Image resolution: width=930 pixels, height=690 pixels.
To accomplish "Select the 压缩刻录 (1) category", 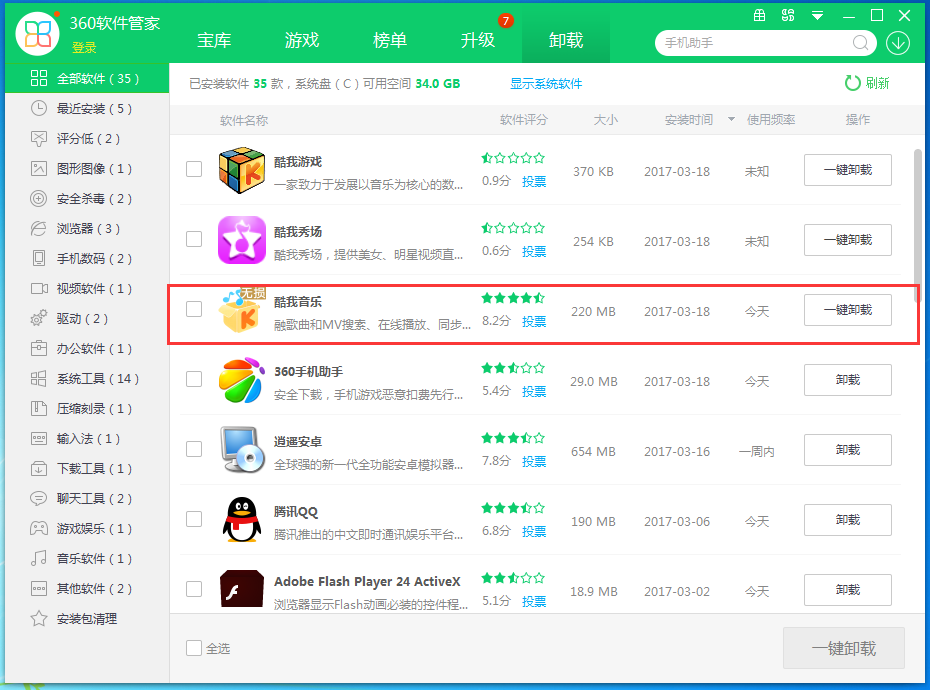I will 87,409.
